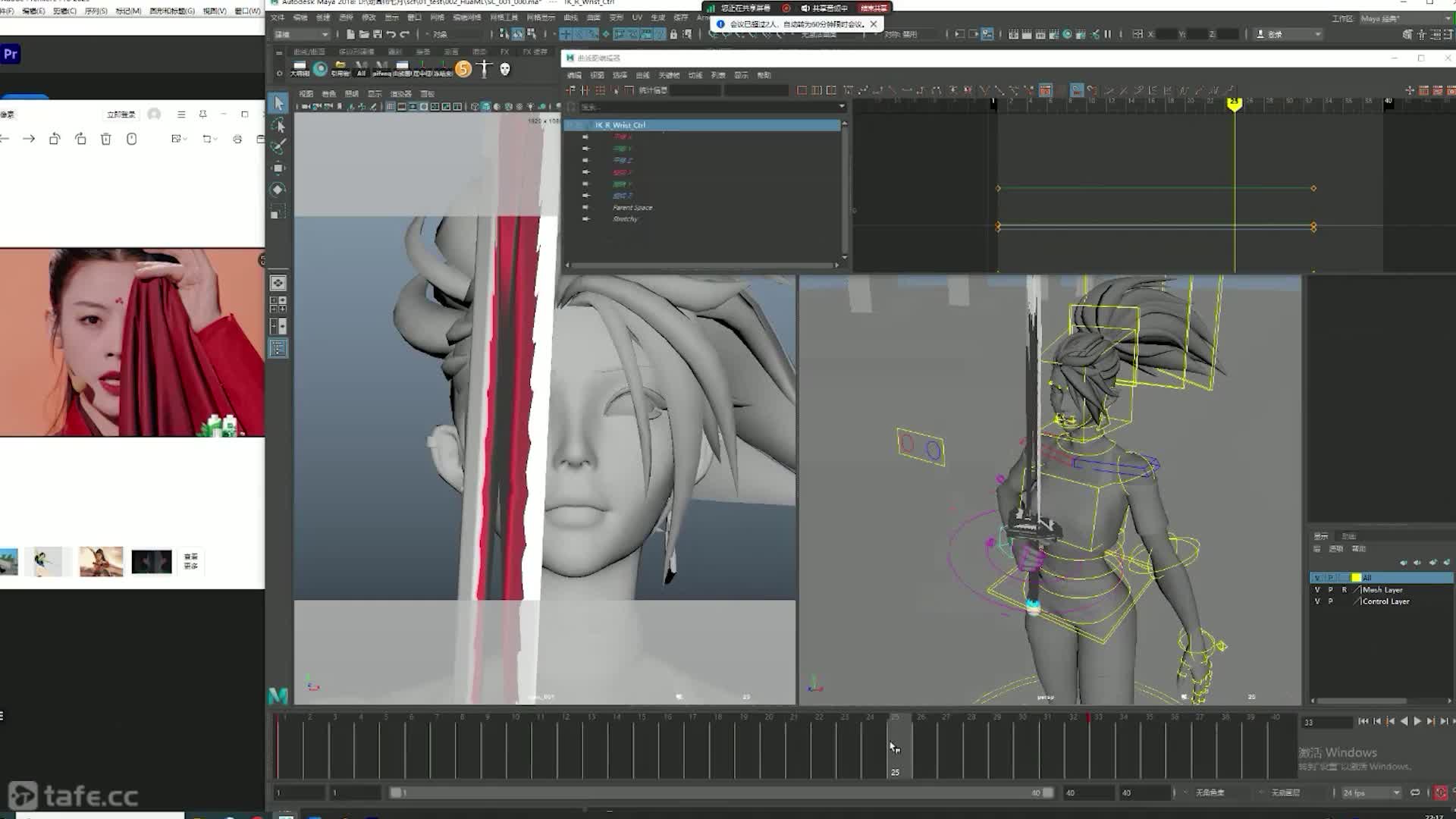
Task: Click the rightmost layer icon above the layer list
Action: 1447,563
